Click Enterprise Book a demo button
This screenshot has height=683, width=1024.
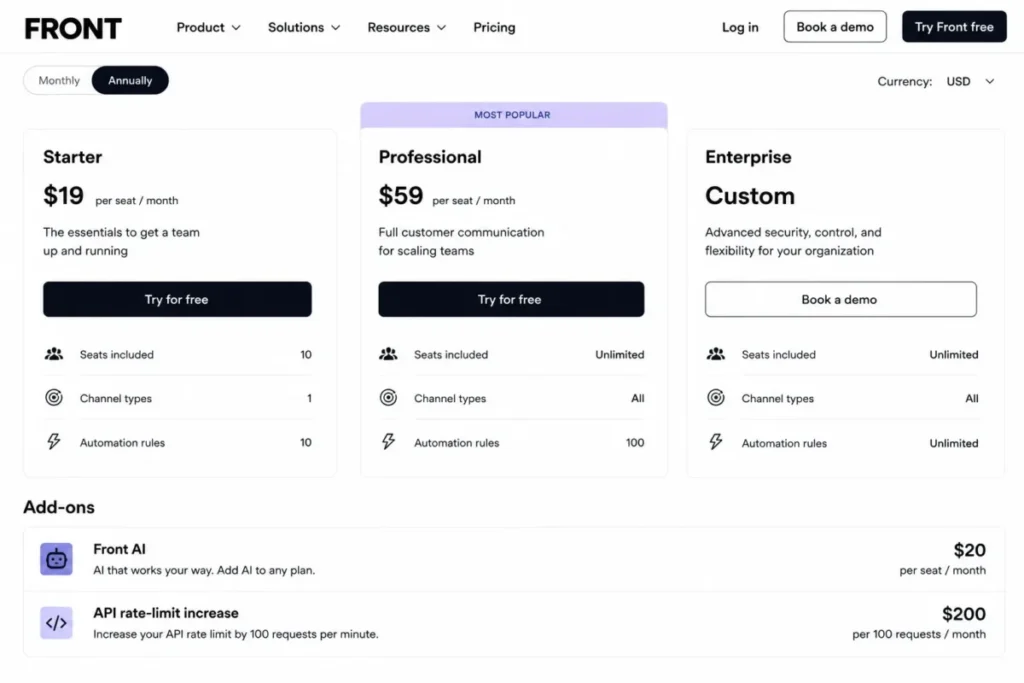[x=840, y=299]
